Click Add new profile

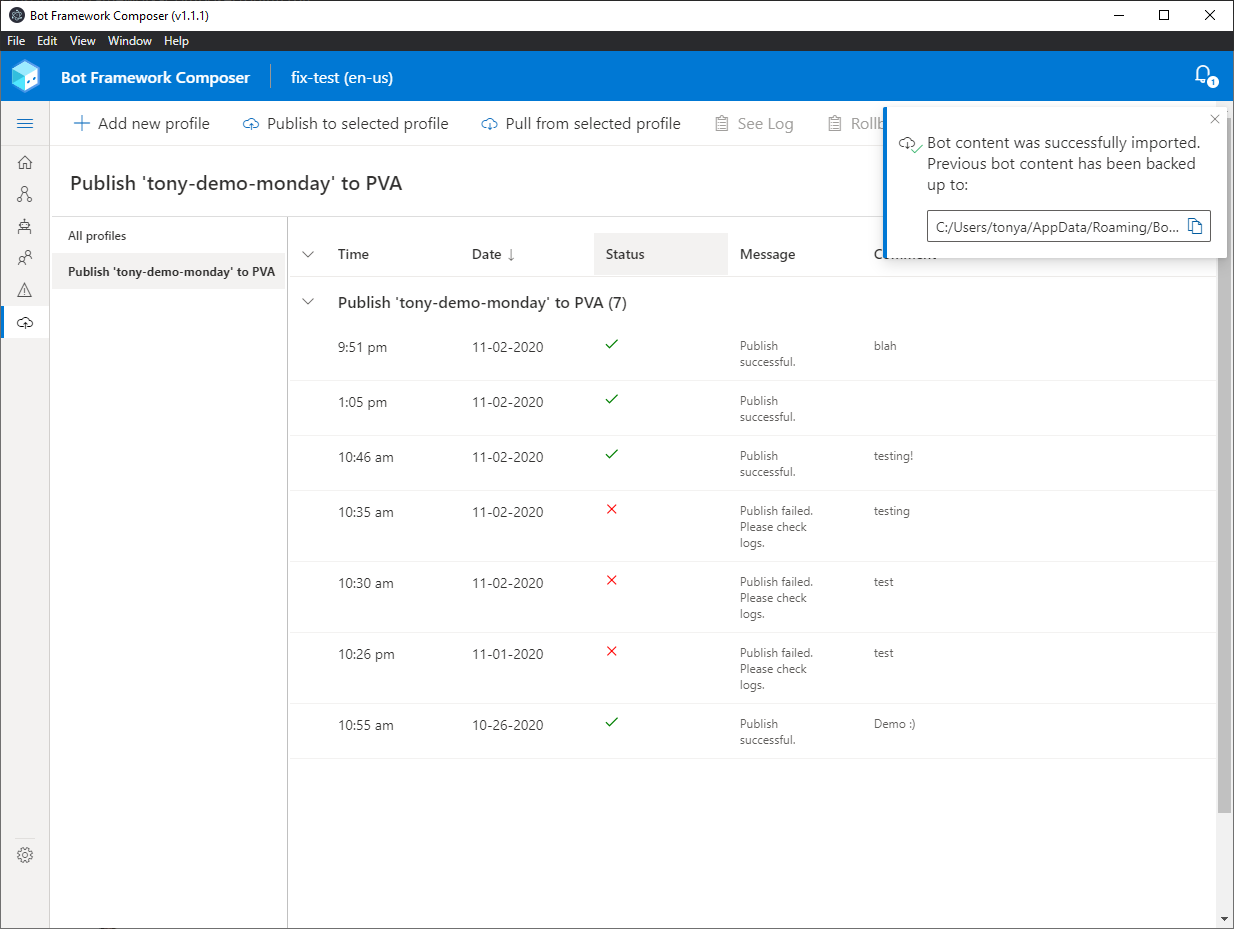pyautogui.click(x=142, y=124)
